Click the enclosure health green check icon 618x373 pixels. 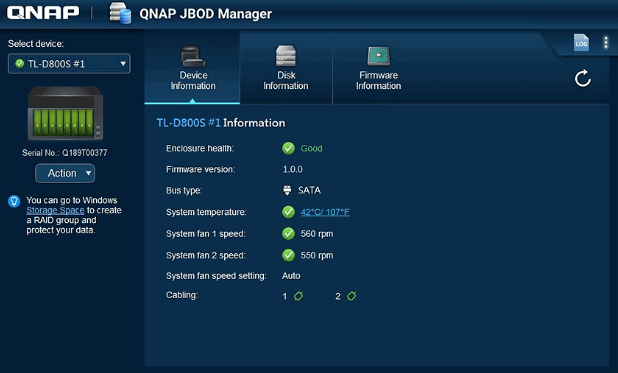(x=289, y=148)
